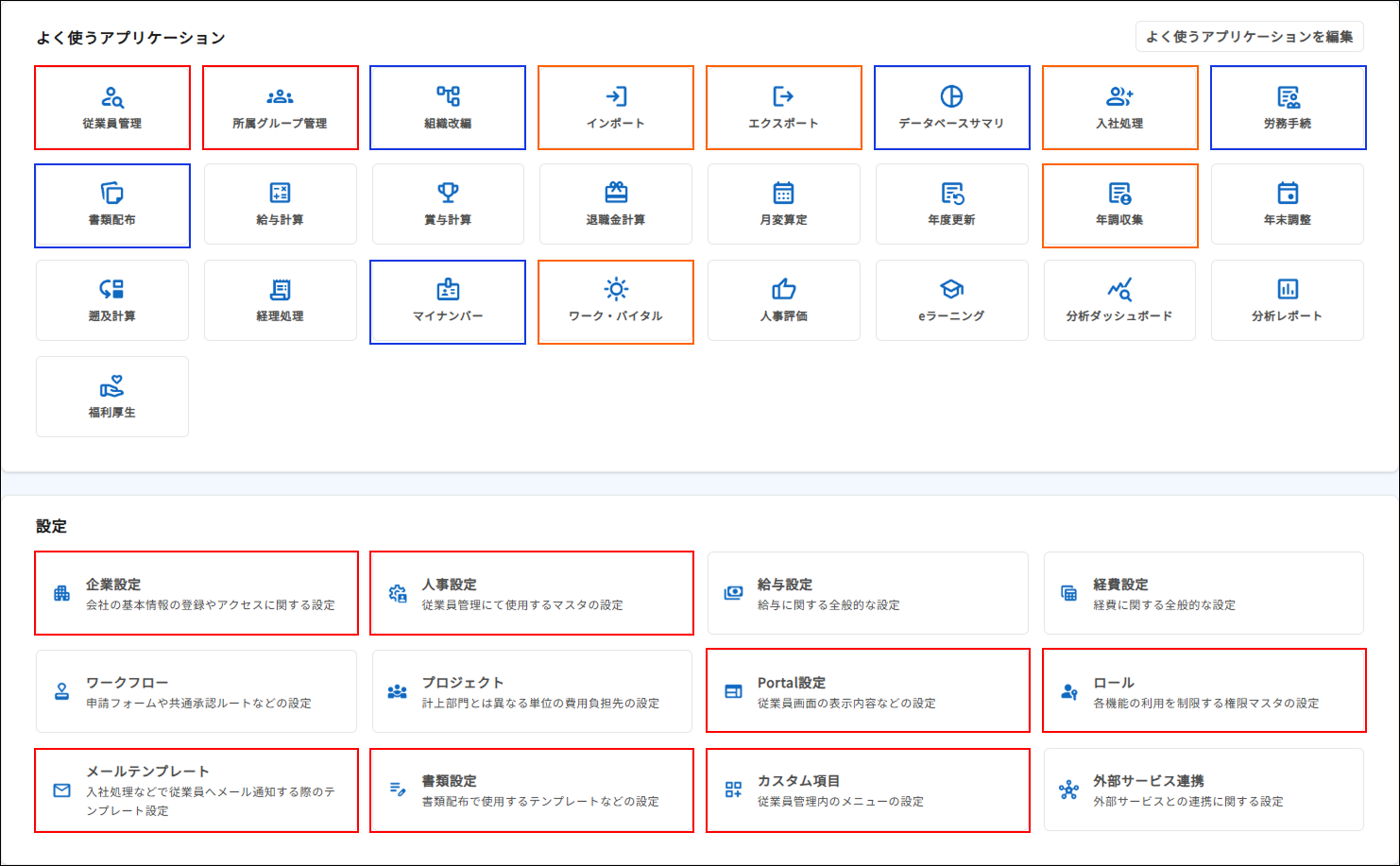Image resolution: width=1400 pixels, height=866 pixels.
Task: Select the ロール permission settings card
Action: point(1204,690)
